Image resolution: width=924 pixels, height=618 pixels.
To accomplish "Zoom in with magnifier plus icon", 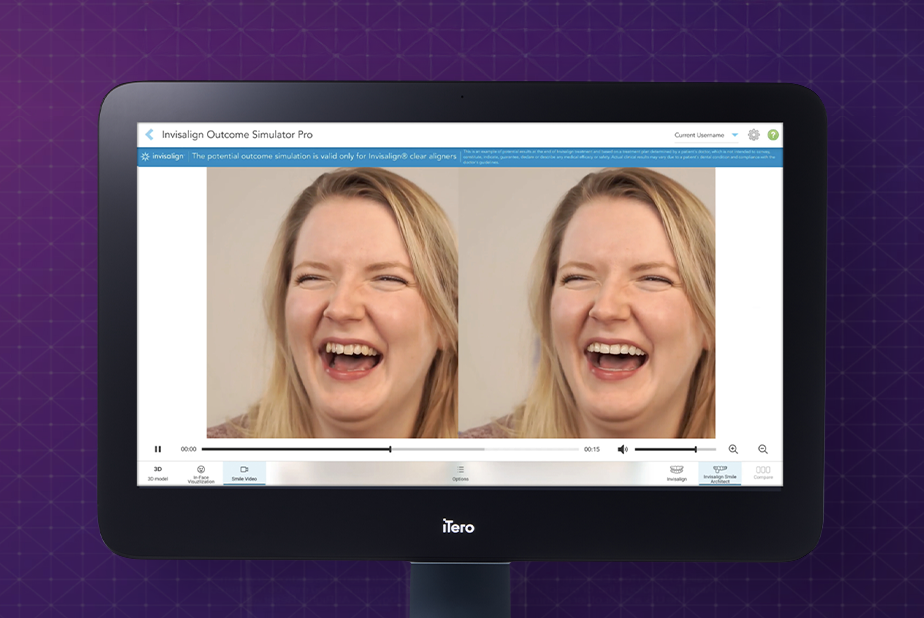I will tap(733, 449).
